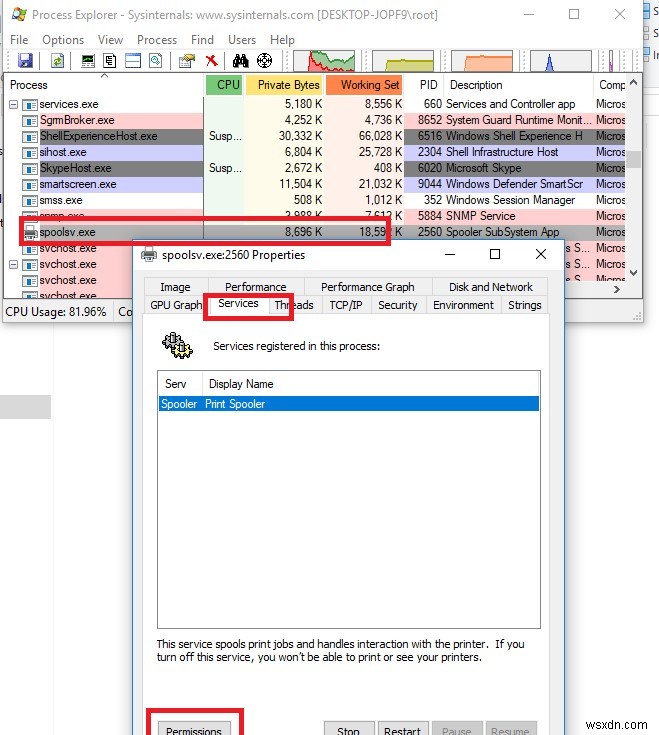Sort by Working Set column header

[365, 85]
